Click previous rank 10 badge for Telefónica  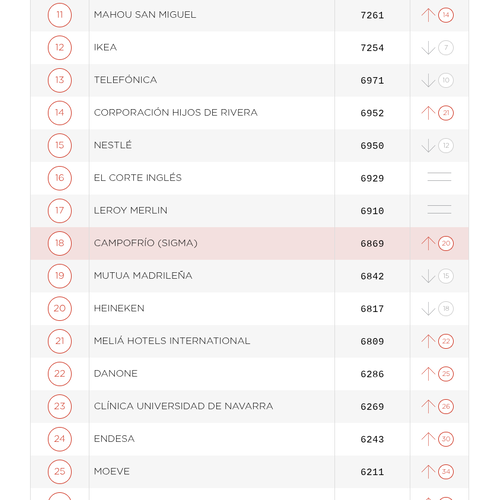pyautogui.click(x=446, y=80)
